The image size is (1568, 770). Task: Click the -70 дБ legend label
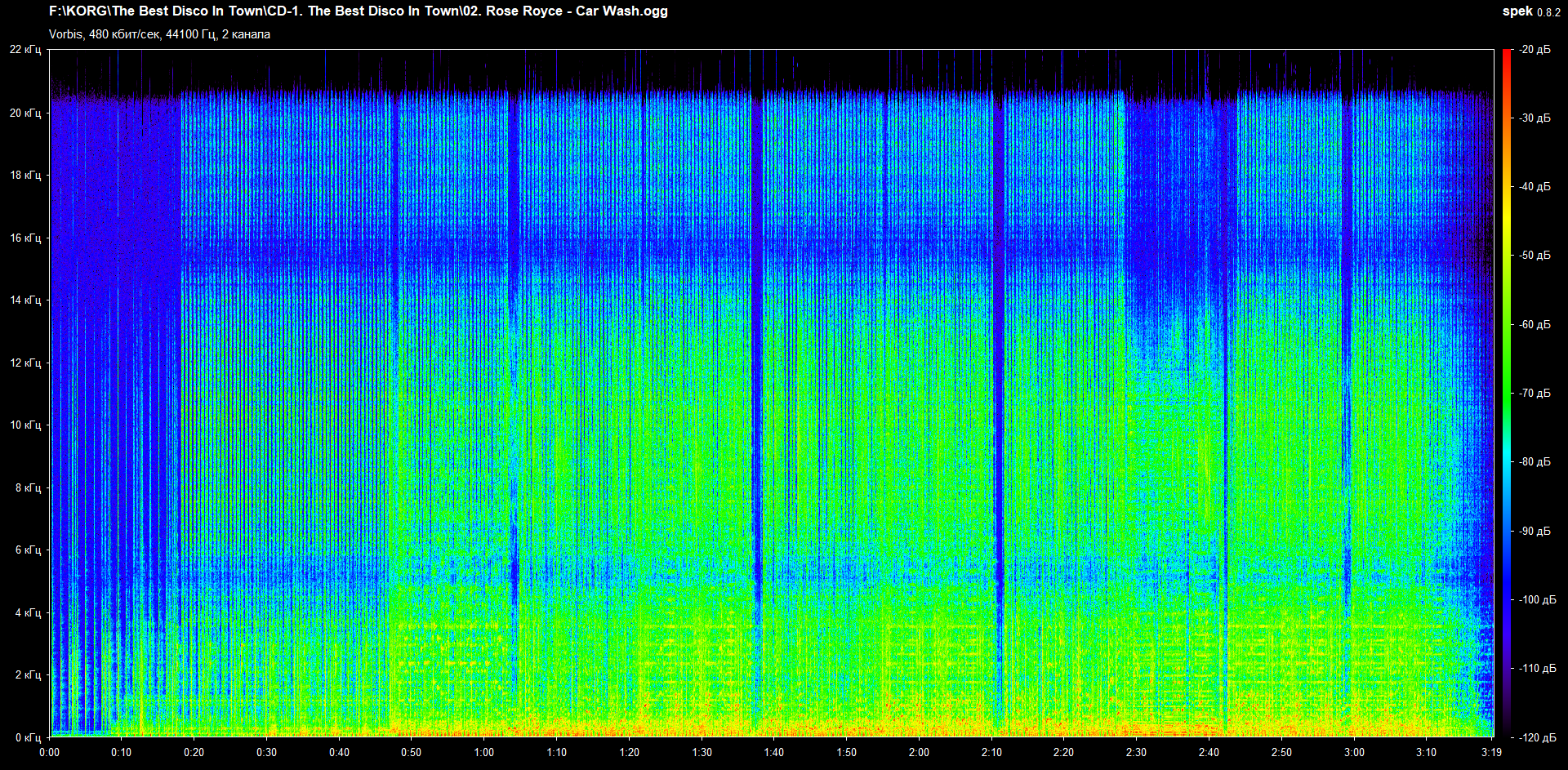pyautogui.click(x=1535, y=394)
